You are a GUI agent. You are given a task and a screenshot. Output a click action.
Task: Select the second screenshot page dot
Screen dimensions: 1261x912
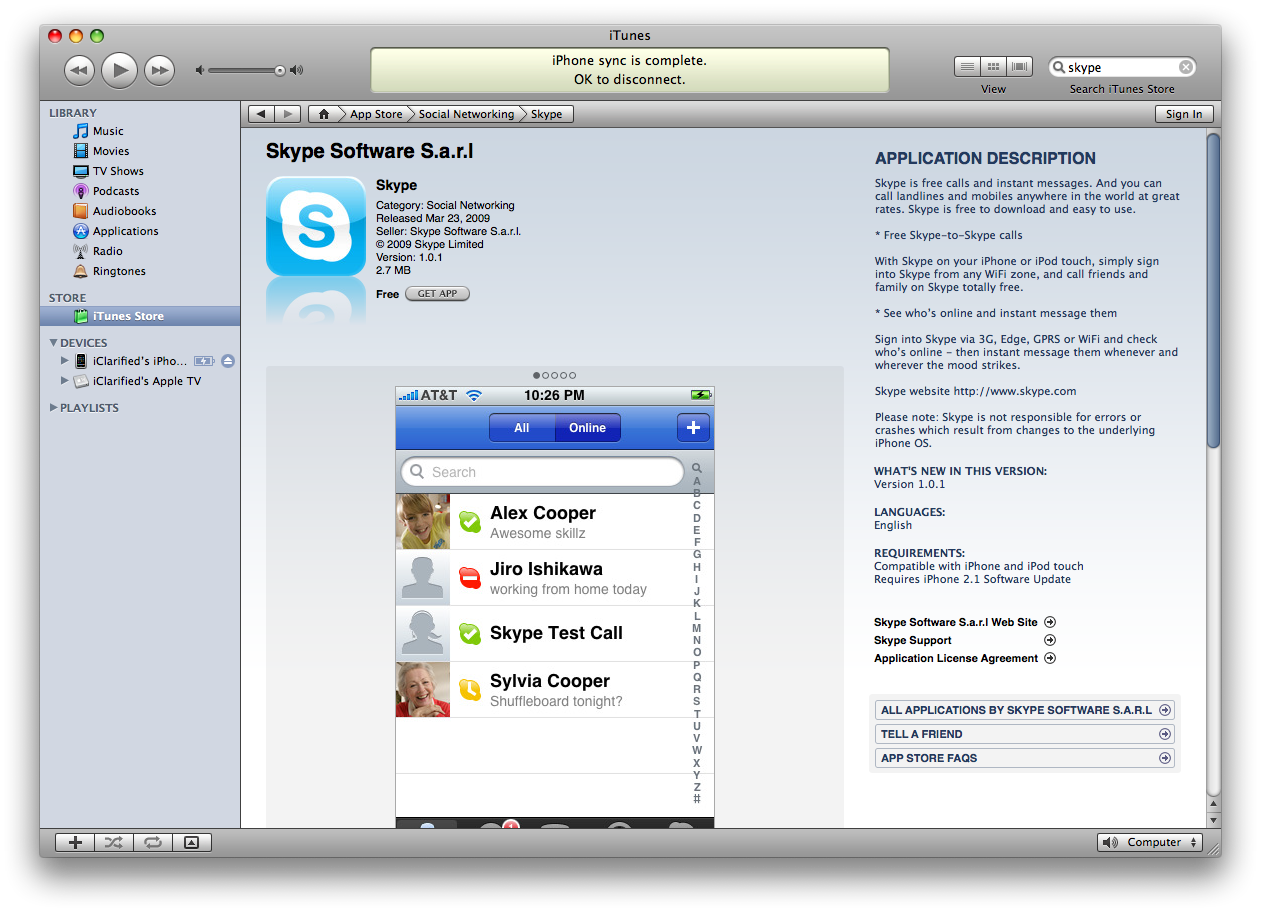coord(545,376)
